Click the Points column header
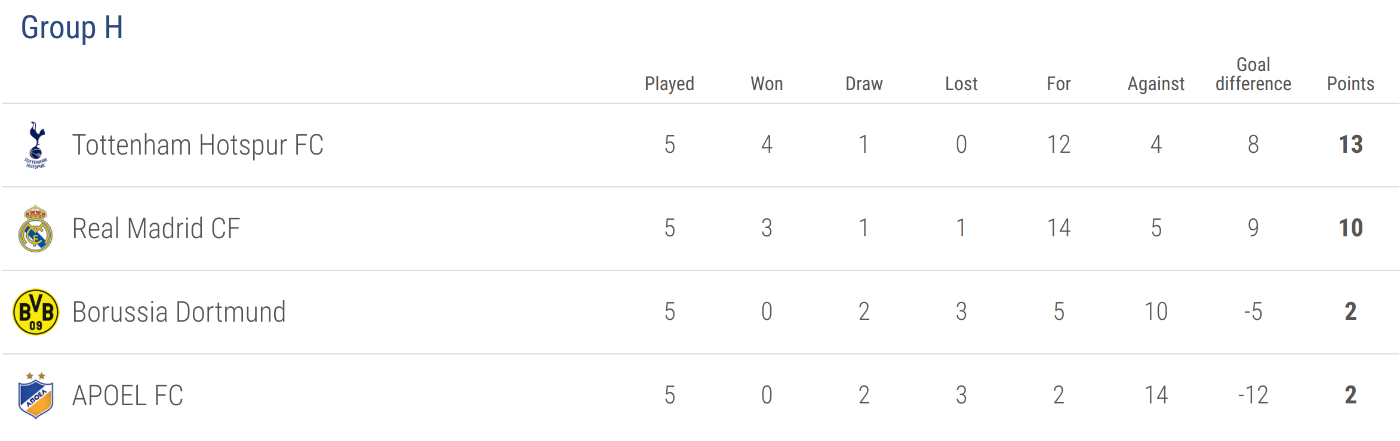Viewport: 1400px width, 441px height. pos(1351,84)
